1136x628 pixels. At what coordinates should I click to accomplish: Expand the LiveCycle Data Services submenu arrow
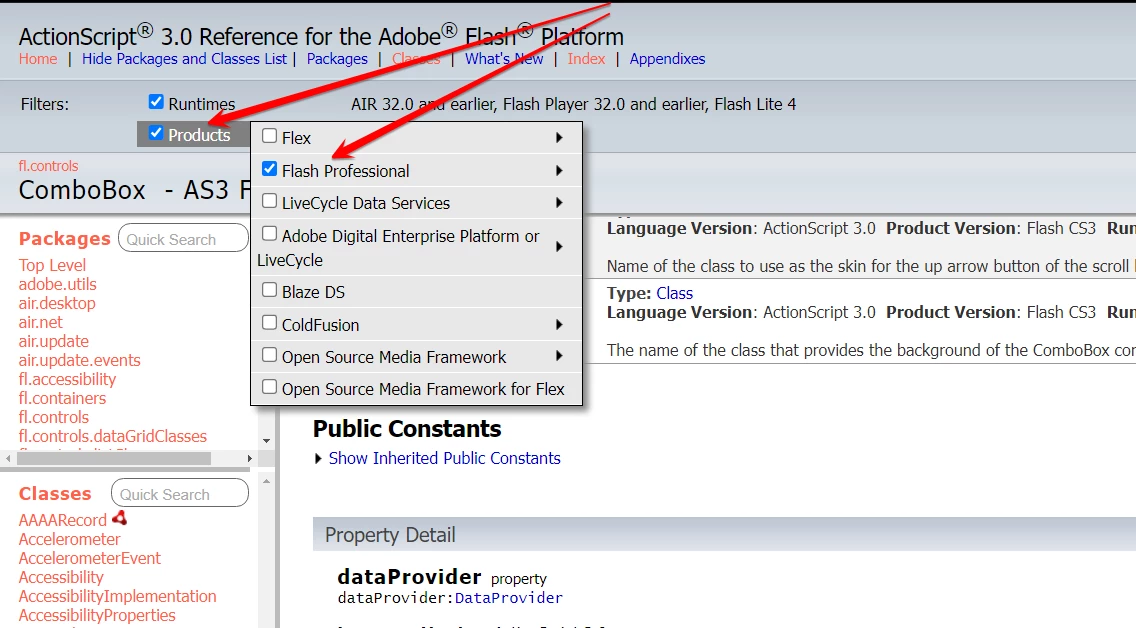pos(559,203)
